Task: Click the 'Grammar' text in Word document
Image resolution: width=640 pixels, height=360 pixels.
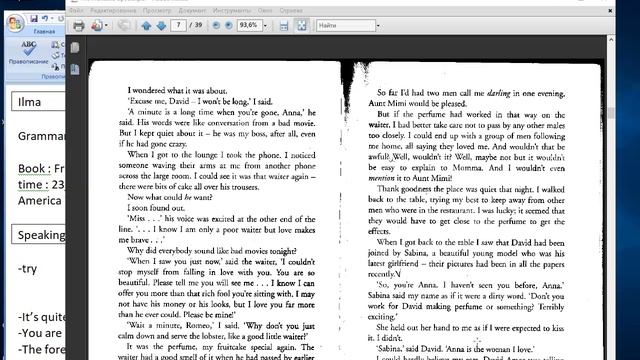Action: [x=41, y=136]
